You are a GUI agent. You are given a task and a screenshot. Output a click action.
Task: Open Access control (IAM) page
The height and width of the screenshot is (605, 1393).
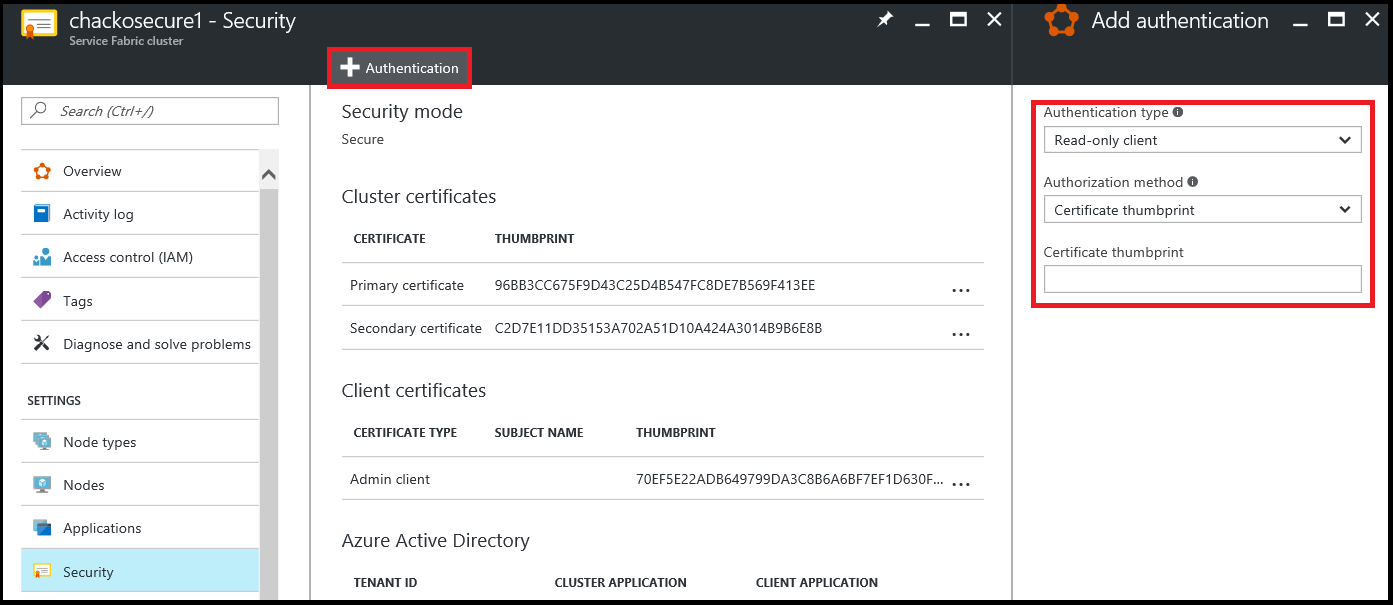(140, 257)
